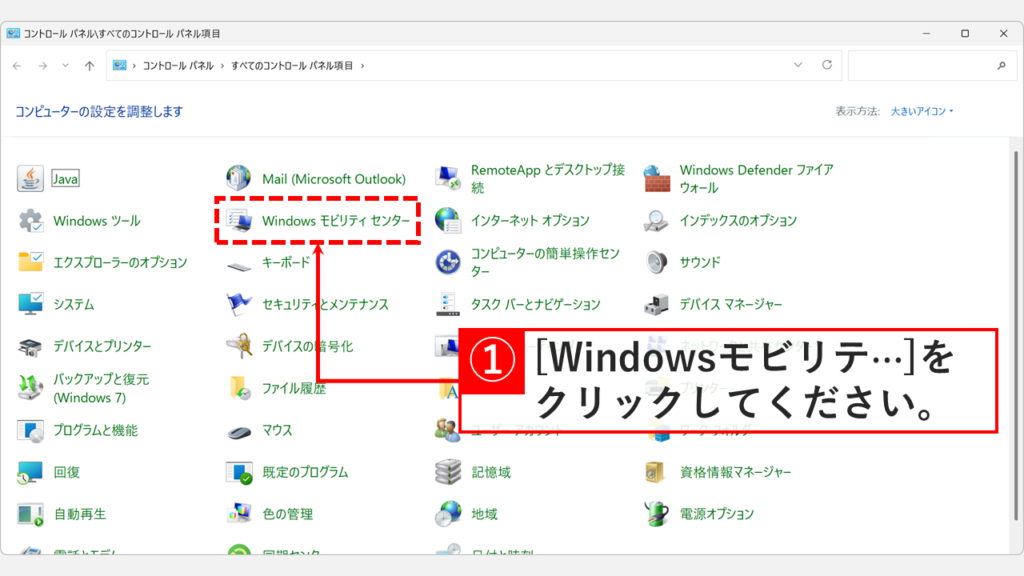Open the マウス icon
Image resolution: width=1024 pixels, height=576 pixels.
(239, 432)
